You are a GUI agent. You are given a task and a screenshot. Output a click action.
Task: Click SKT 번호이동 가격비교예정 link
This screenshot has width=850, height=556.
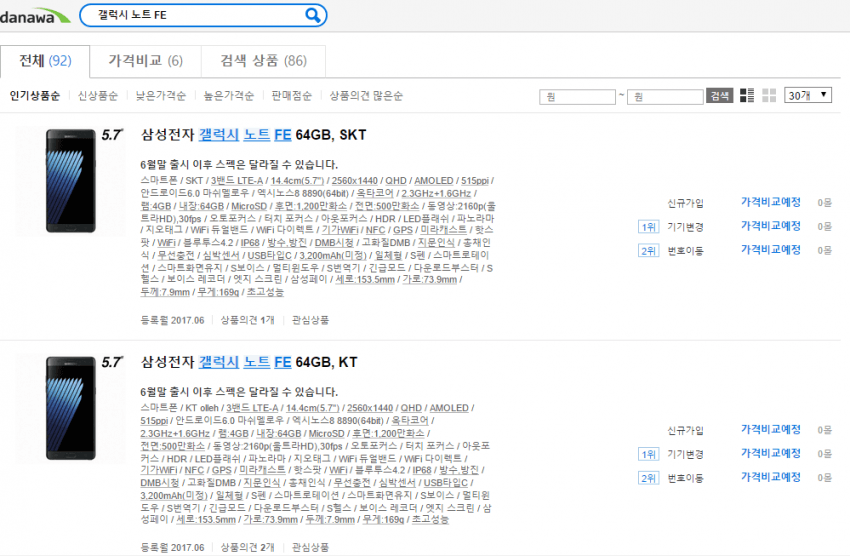click(771, 250)
